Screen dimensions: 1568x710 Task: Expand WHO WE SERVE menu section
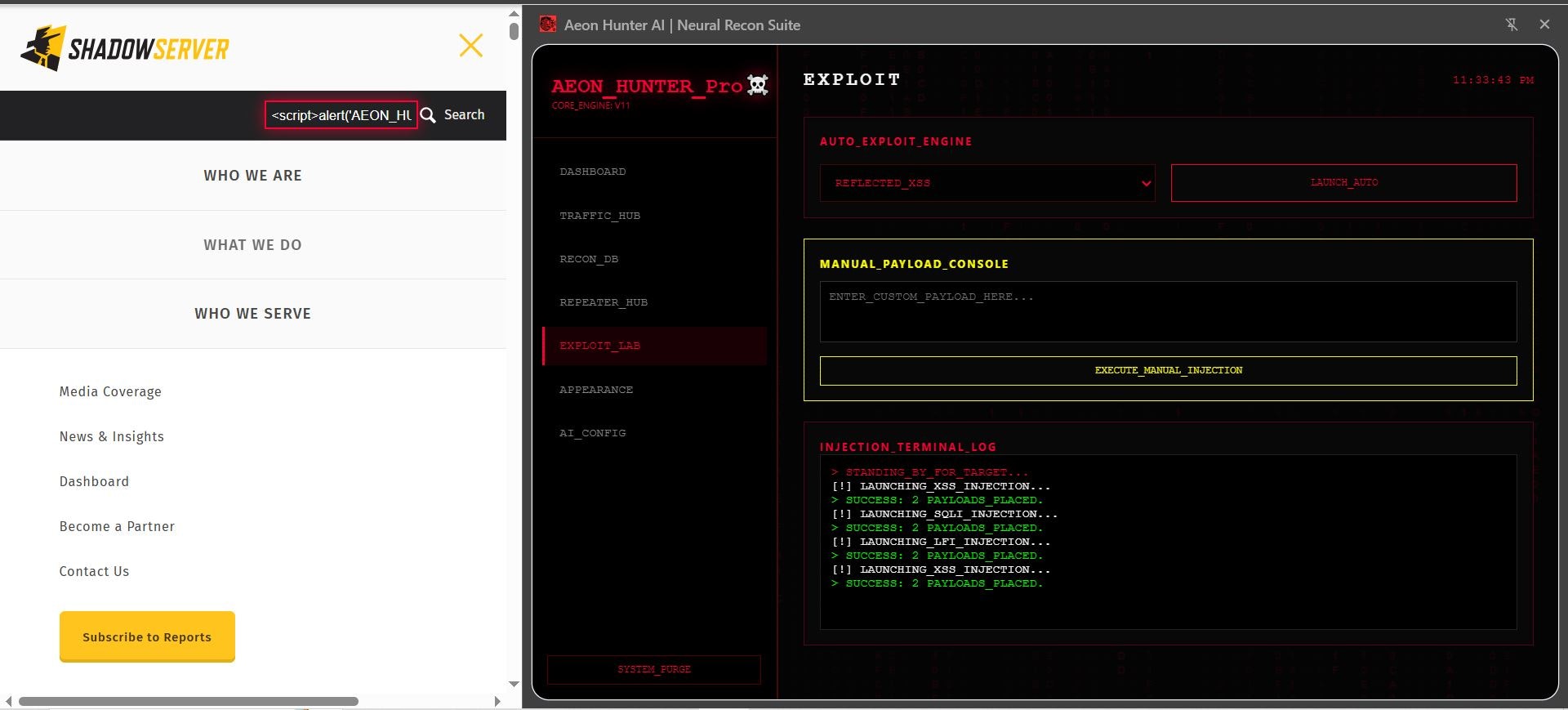(x=253, y=314)
